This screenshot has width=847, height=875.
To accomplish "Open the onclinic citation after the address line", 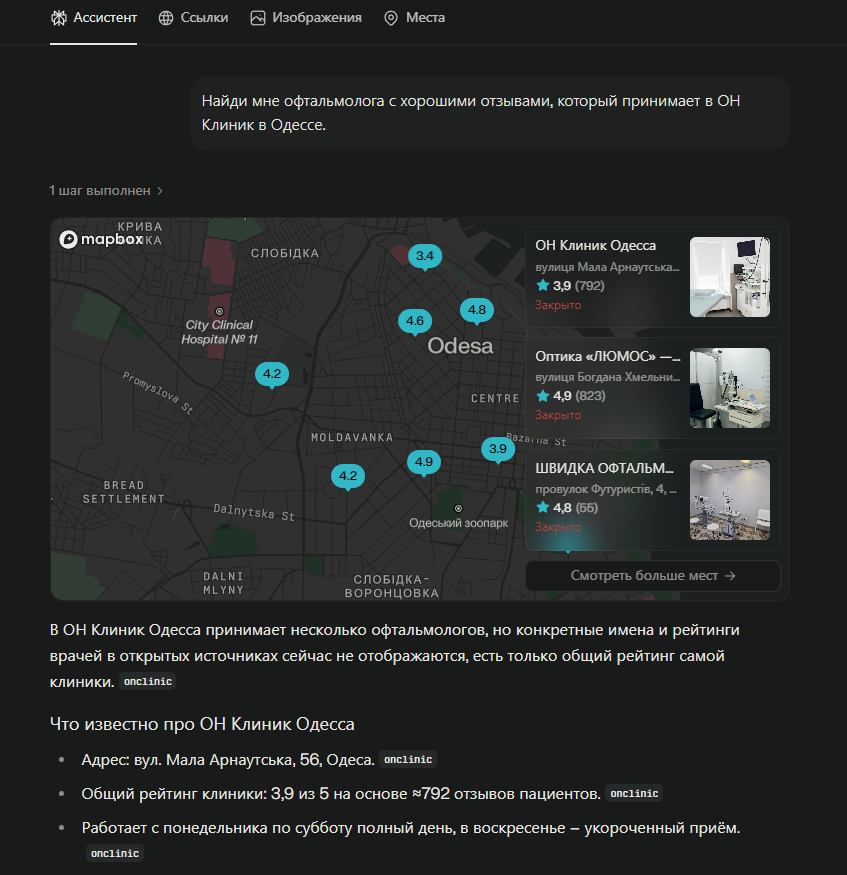I will pyautogui.click(x=409, y=760).
